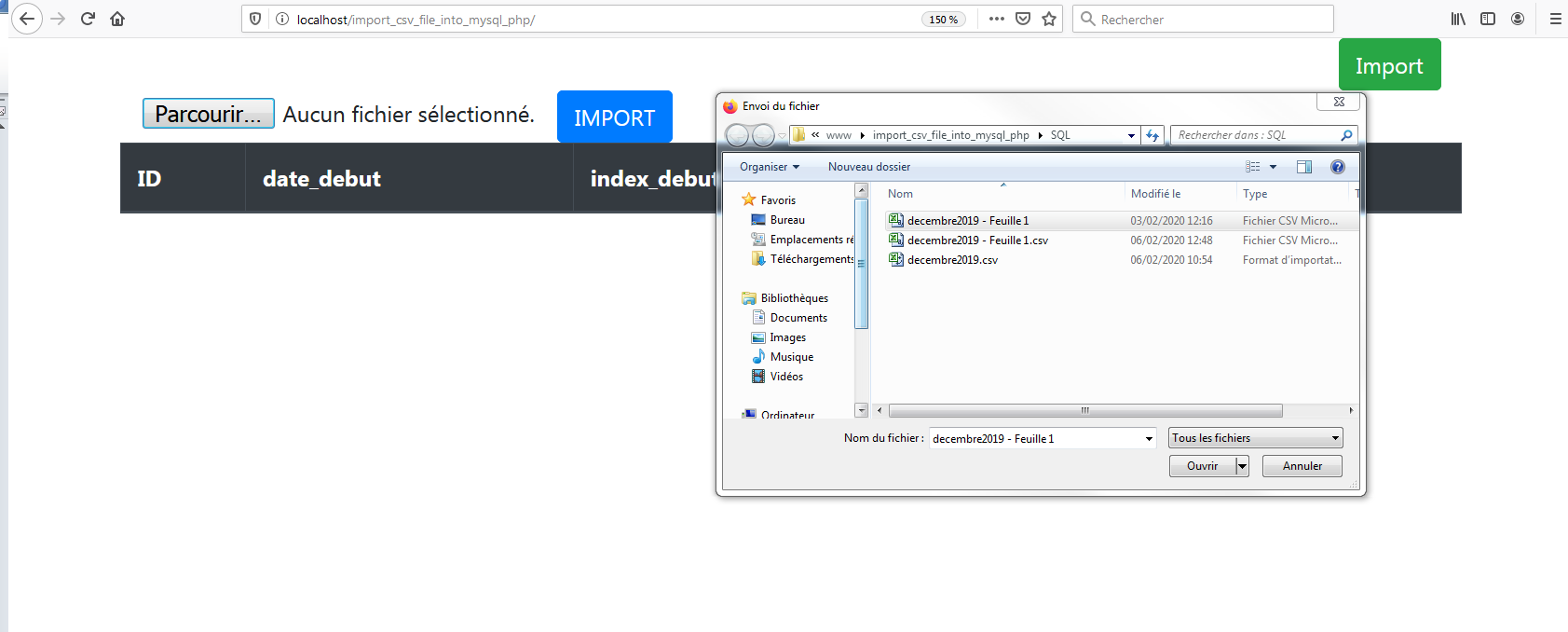
Task: Select Téléchargements in the sidebar
Action: click(811, 259)
